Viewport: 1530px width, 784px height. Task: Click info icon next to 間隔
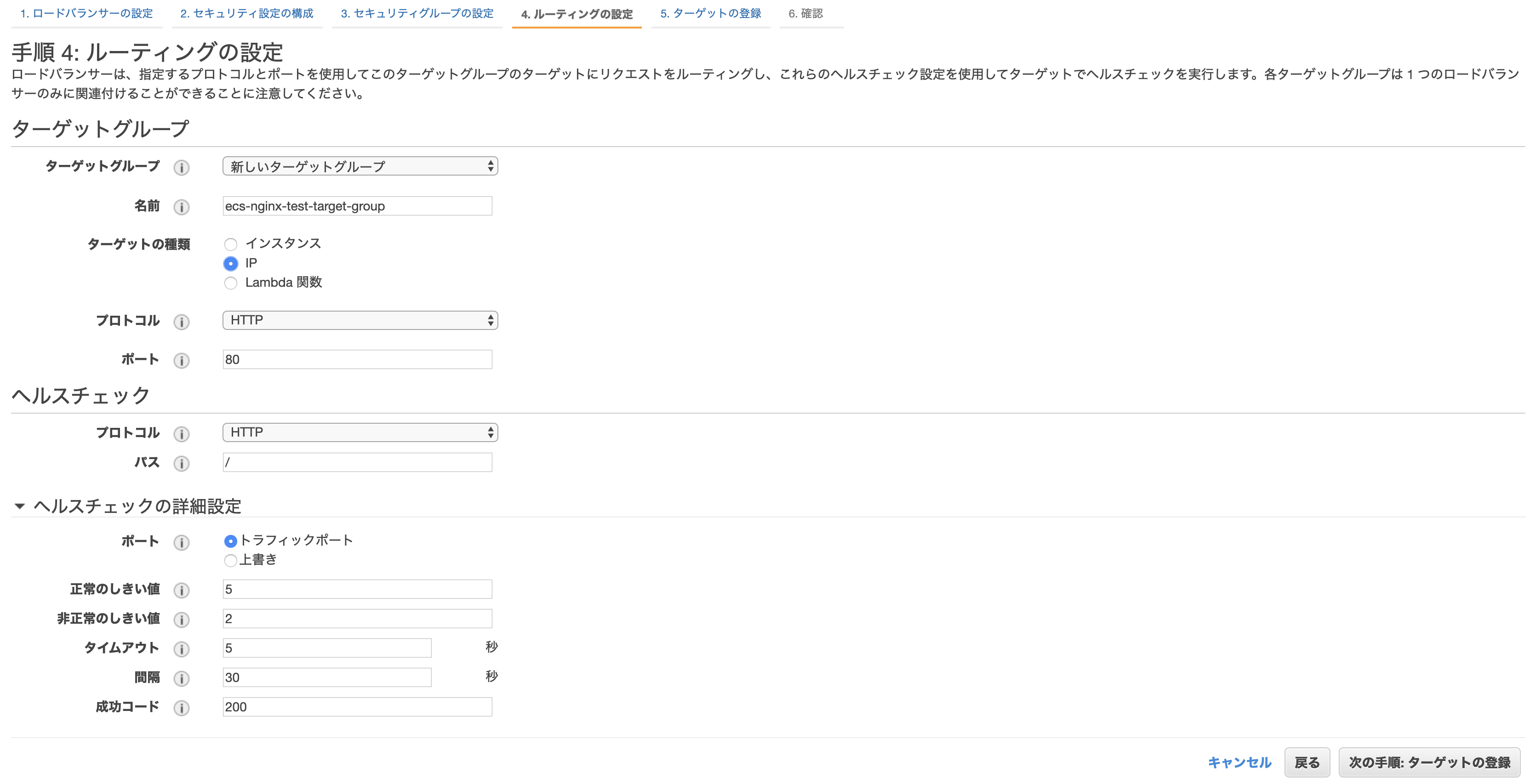pyautogui.click(x=181, y=678)
